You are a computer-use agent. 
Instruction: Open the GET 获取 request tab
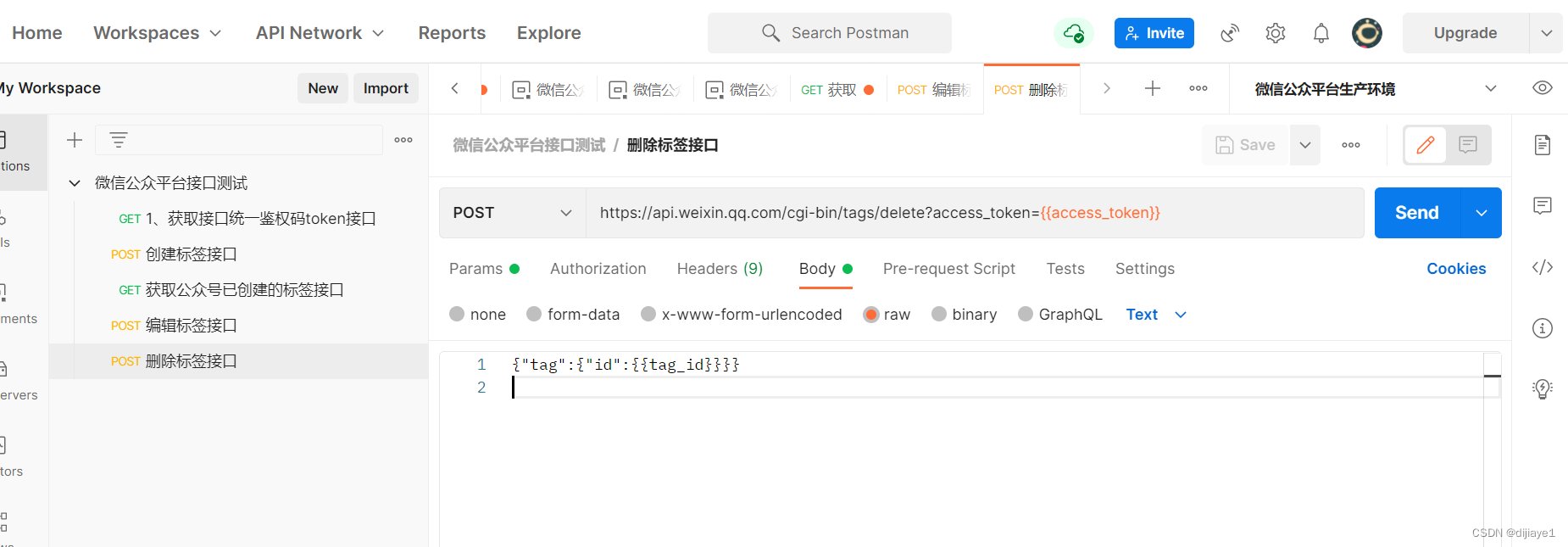point(837,89)
